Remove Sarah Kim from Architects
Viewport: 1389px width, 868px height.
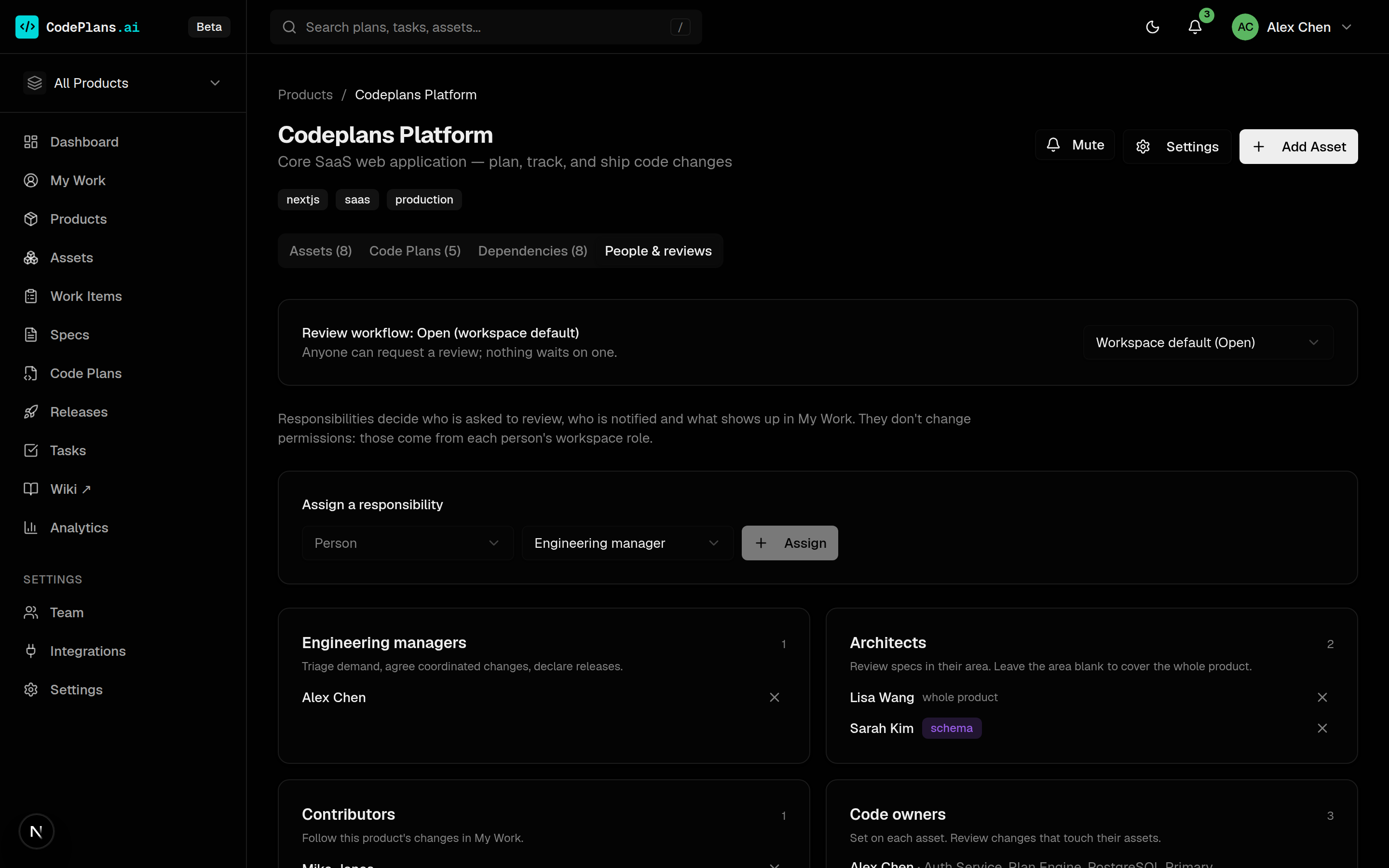1322,729
